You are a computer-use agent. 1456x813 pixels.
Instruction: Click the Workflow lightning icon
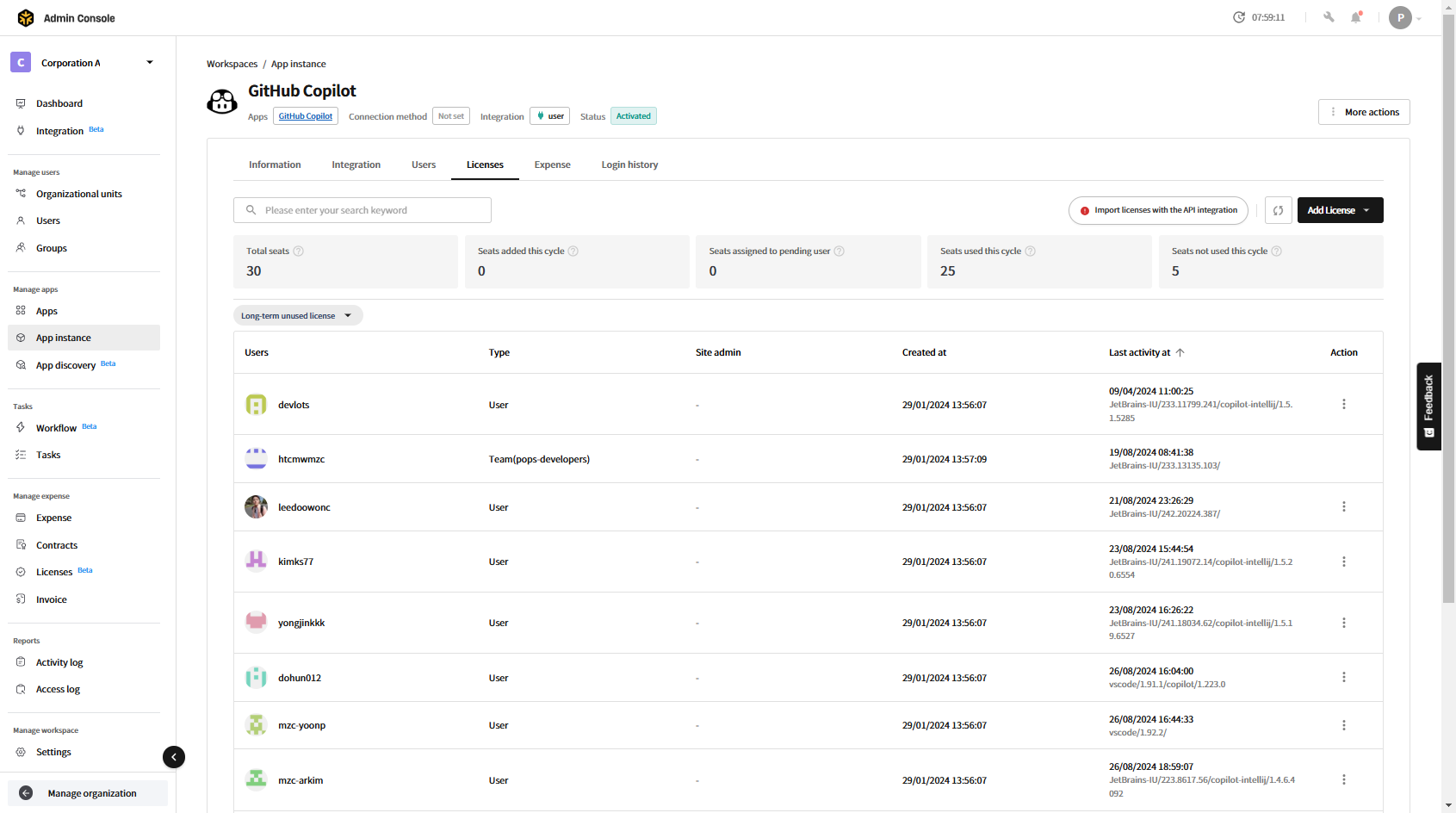pos(21,428)
